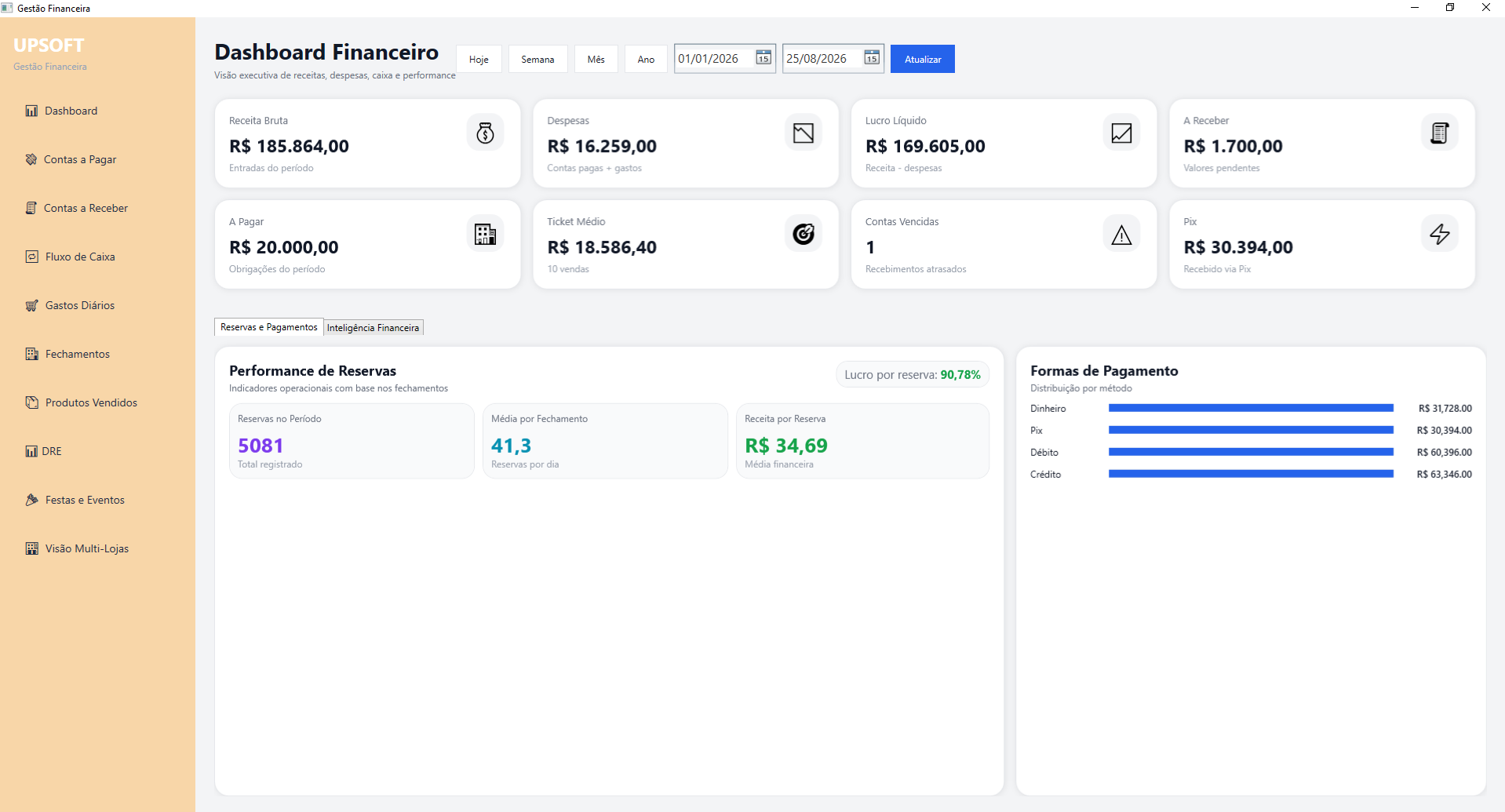Click the Festas e Eventos party icon
This screenshot has height=812, width=1505.
[32, 500]
